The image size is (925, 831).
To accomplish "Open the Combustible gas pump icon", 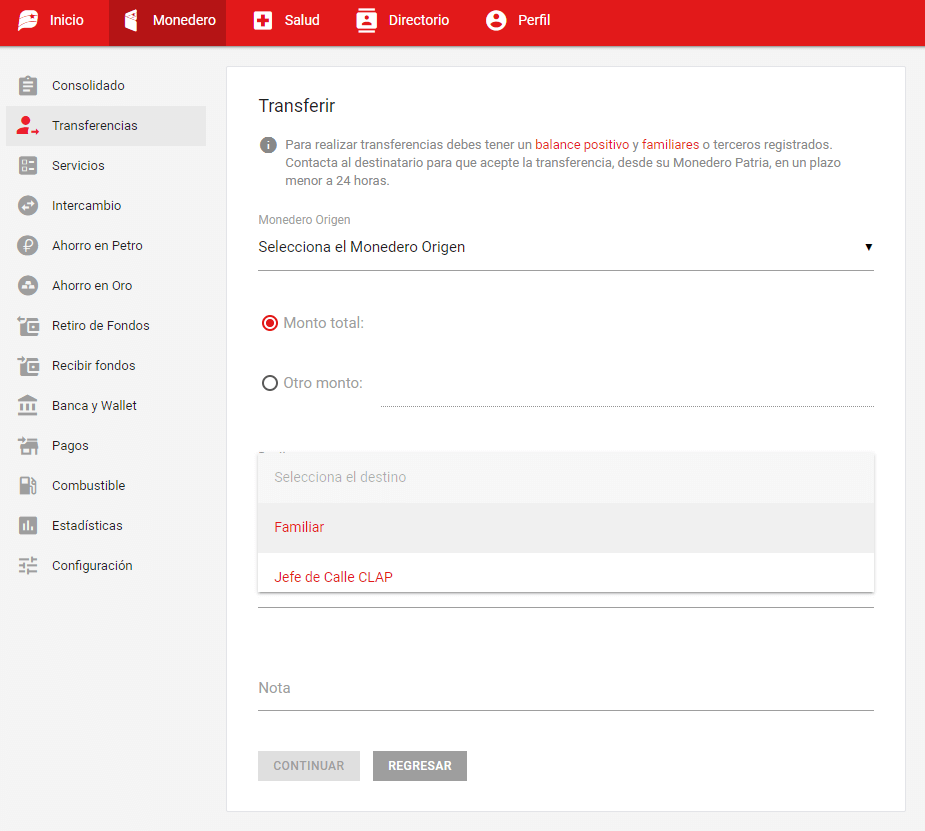I will [x=28, y=486].
